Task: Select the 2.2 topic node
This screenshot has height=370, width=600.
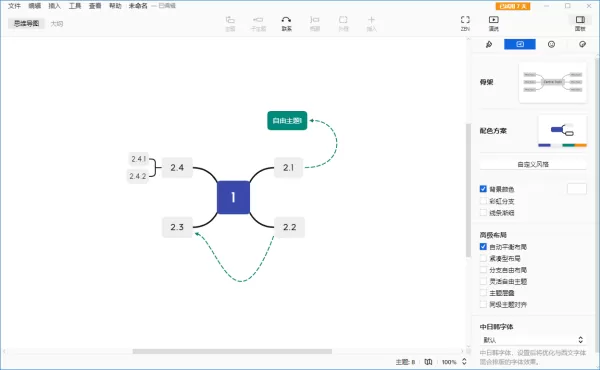Action: point(289,227)
